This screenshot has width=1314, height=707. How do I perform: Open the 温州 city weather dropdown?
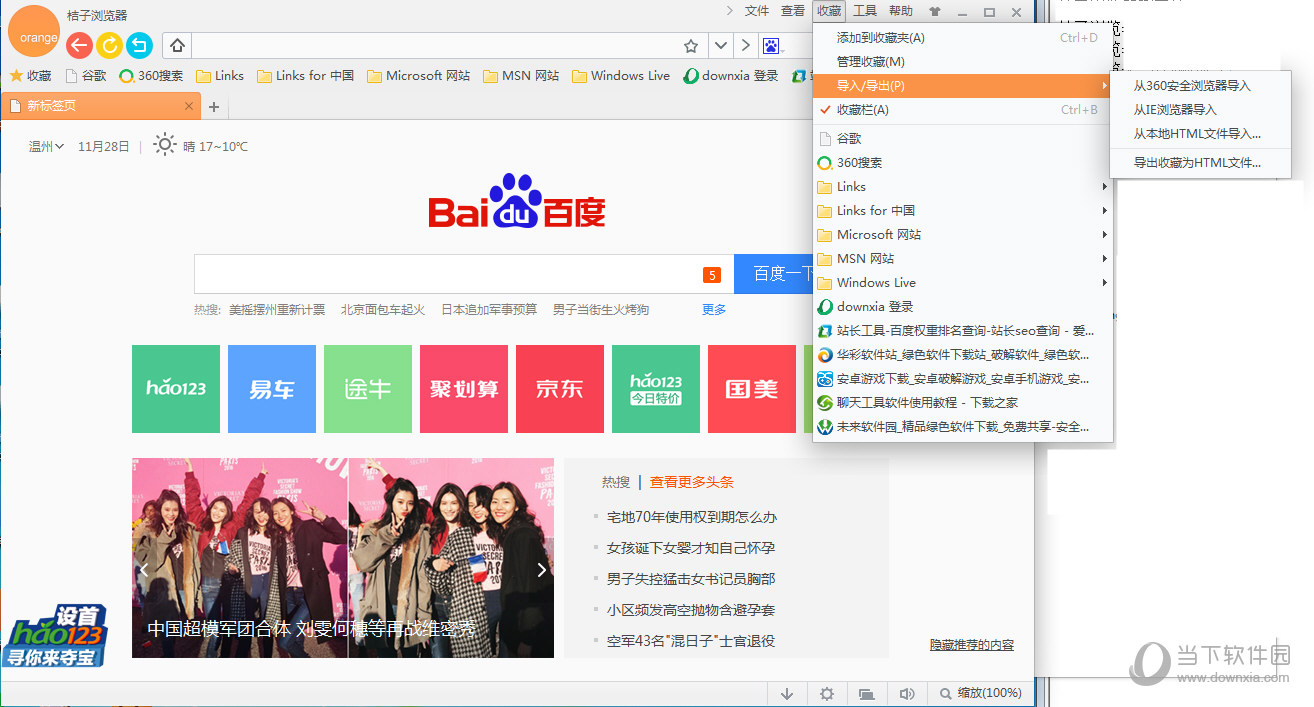44,146
